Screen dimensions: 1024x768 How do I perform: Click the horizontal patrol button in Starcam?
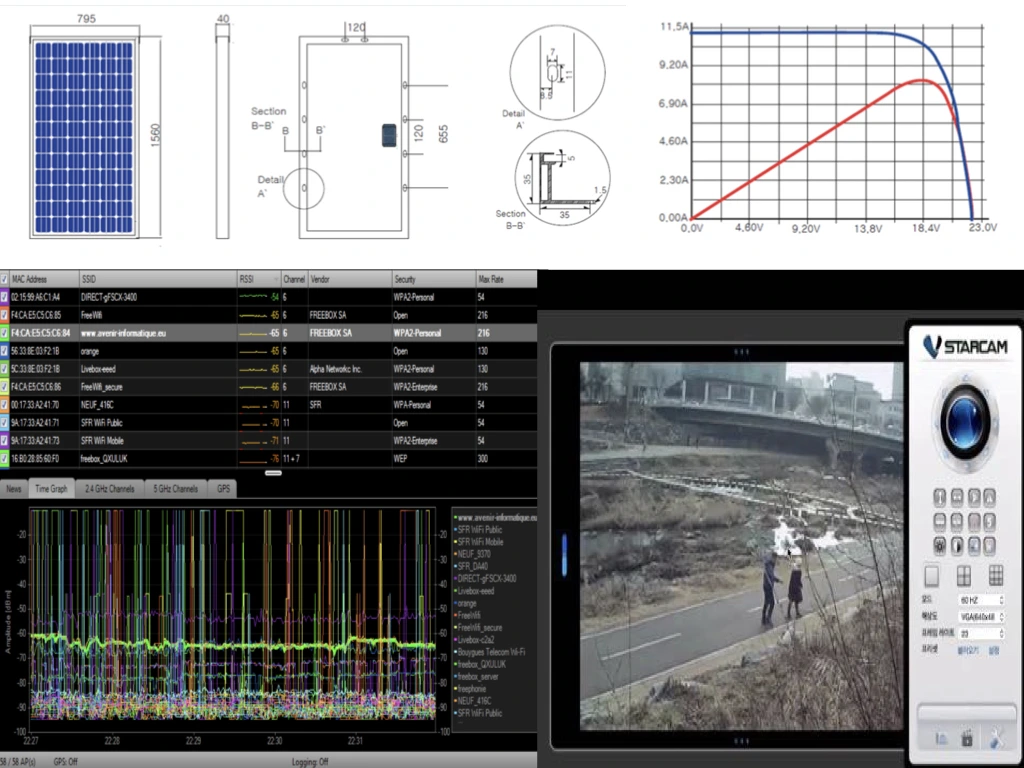coord(957,498)
